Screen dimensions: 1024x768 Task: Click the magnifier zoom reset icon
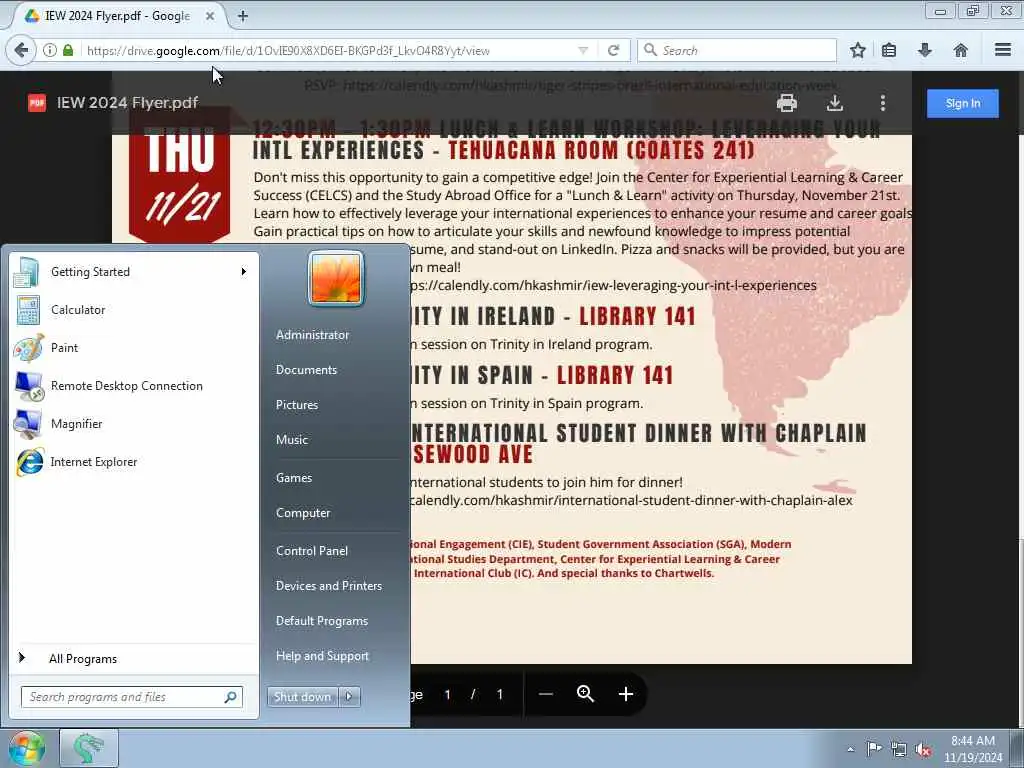tap(586, 694)
